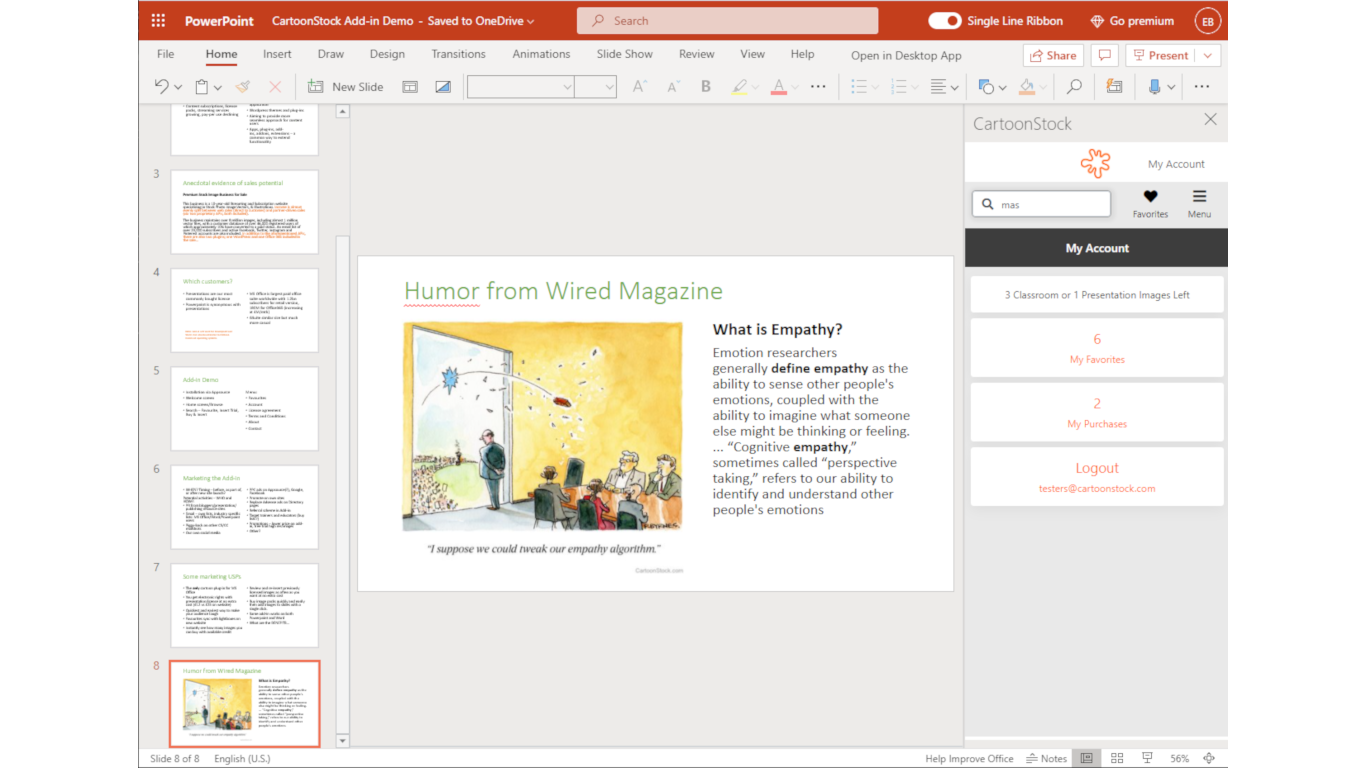This screenshot has height=768, width=1366.
Task: Open the CartoonStock Favorites heart icon
Action: click(x=1150, y=197)
